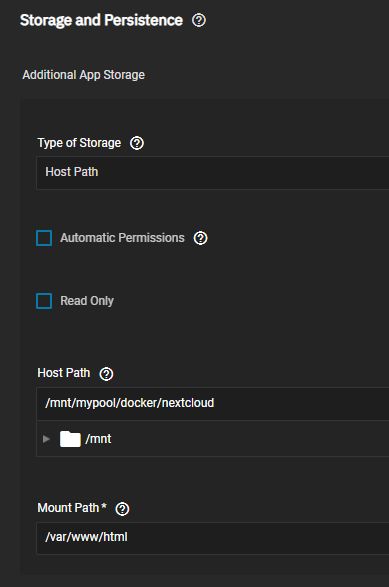Open the Type of Storage dropdown
This screenshot has height=587, width=389.
tap(213, 173)
